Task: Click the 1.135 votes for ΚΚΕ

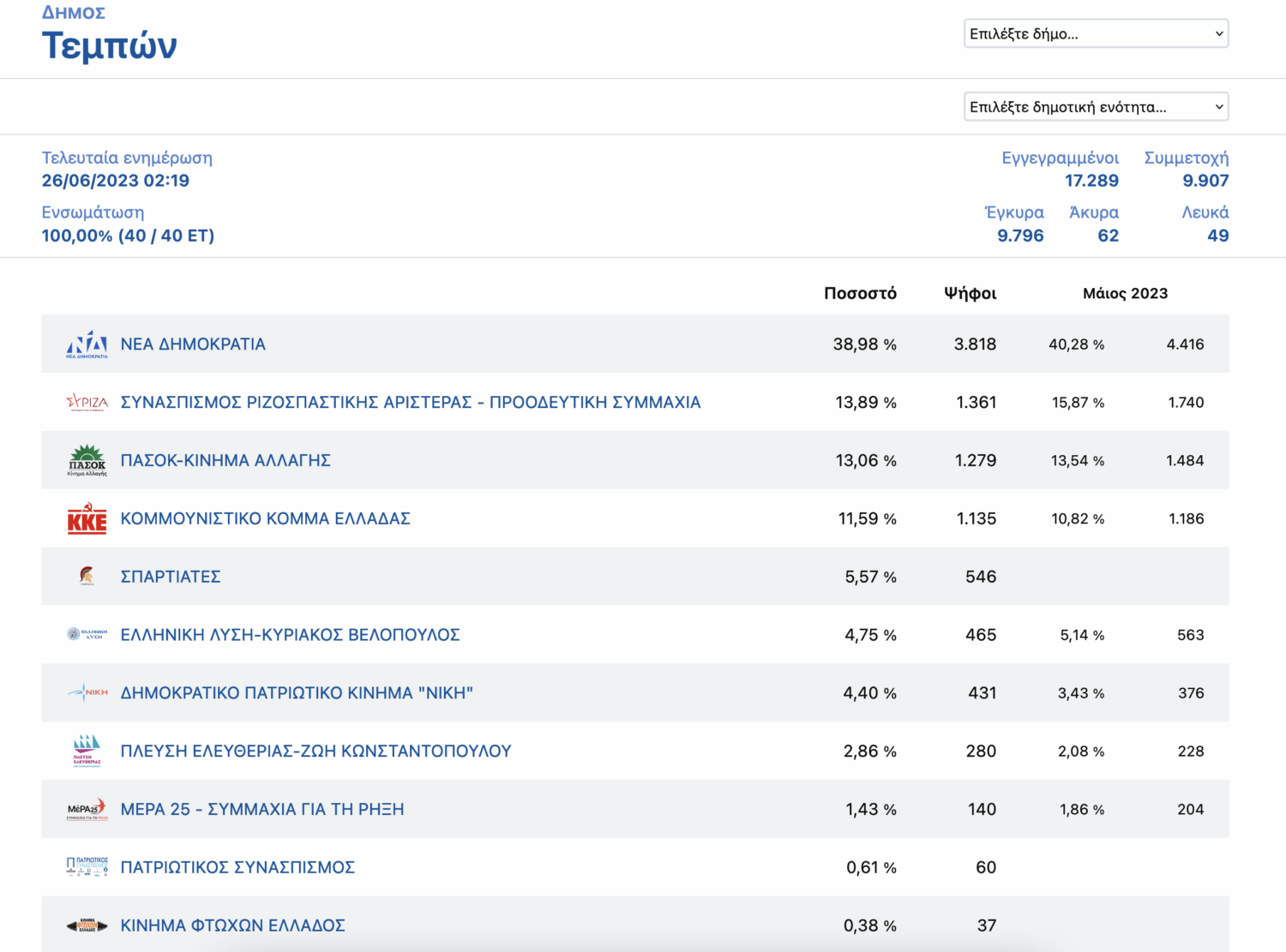Action: click(977, 519)
